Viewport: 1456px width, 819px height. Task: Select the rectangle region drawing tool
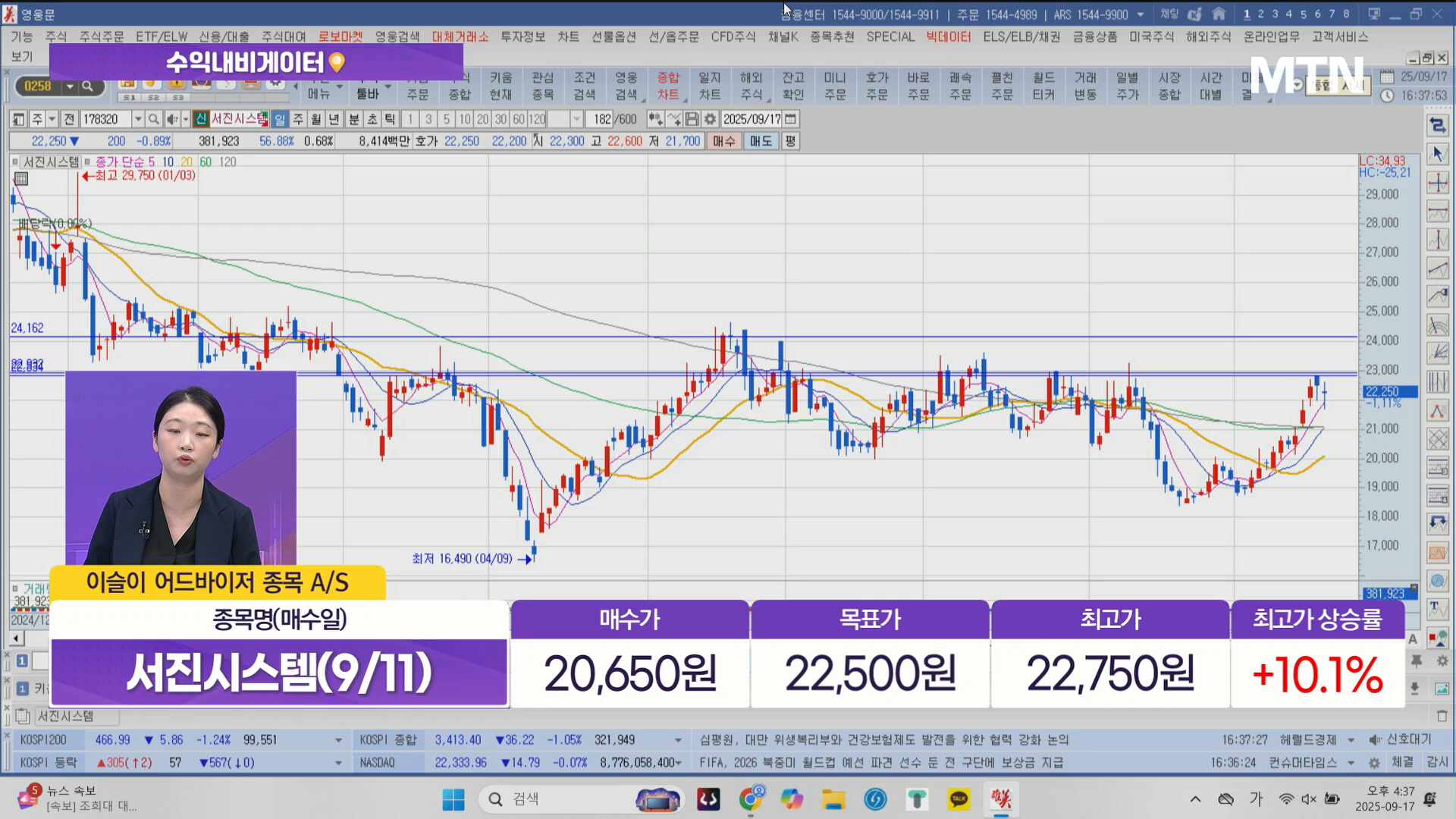[x=1437, y=553]
